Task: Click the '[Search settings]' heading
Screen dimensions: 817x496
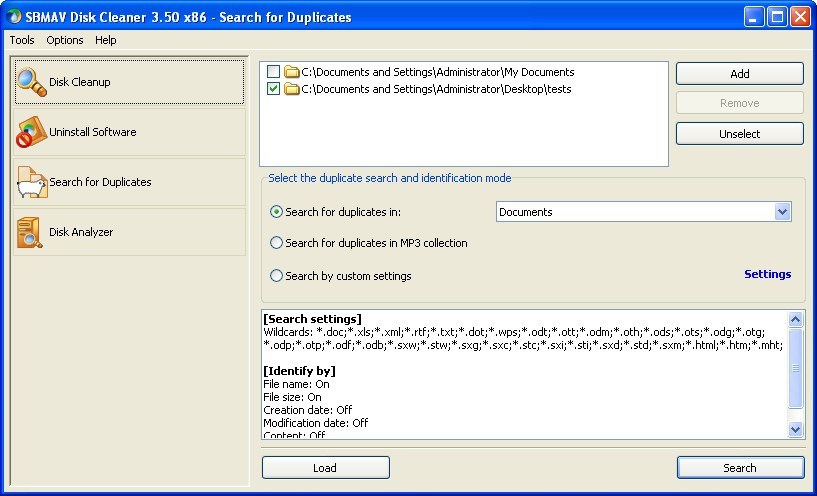Action: pyautogui.click(x=312, y=319)
